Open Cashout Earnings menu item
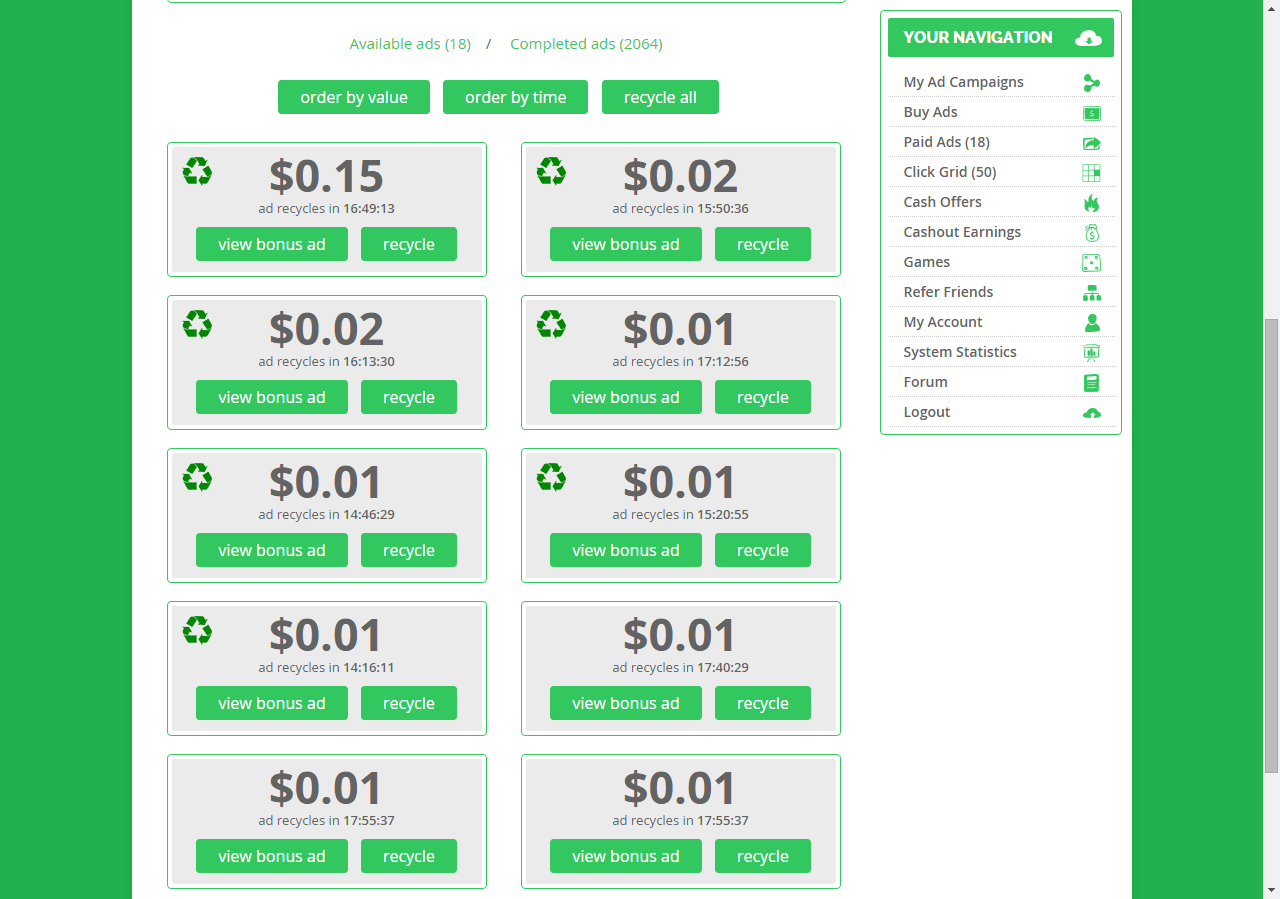The height and width of the screenshot is (899, 1280). pos(962,232)
